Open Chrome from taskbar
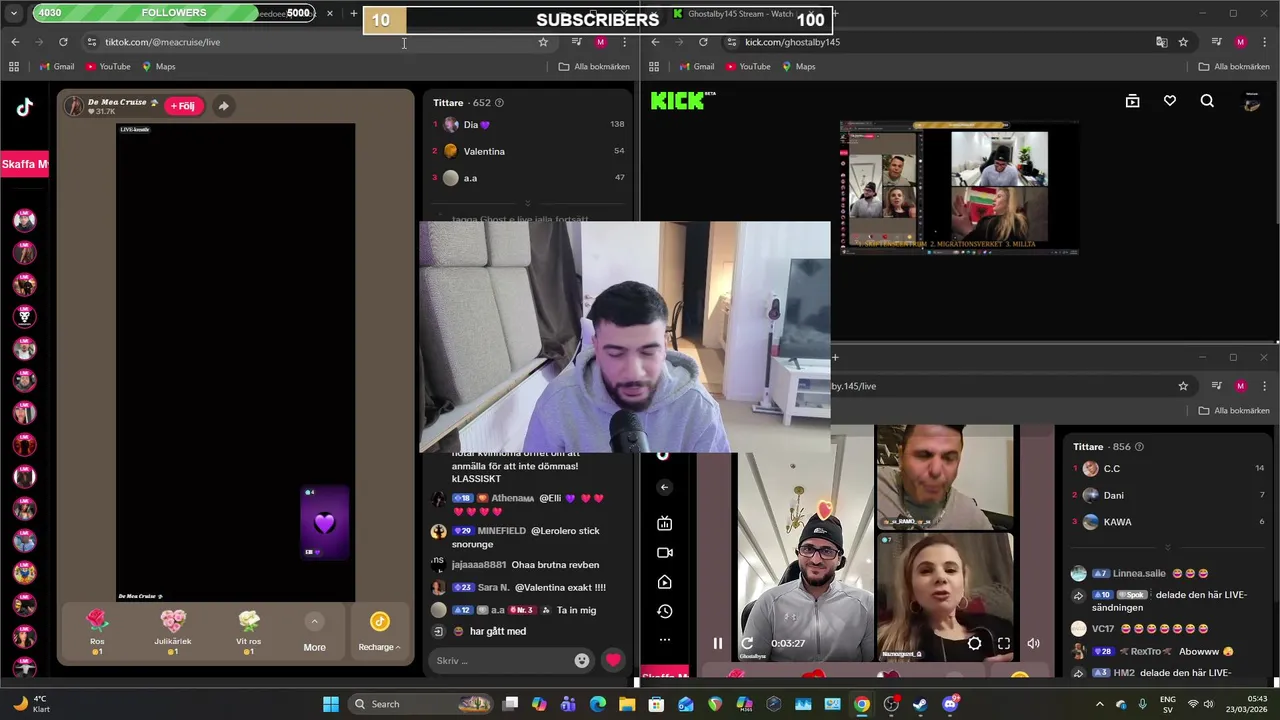Screen dimensions: 1280x720 tap(862, 704)
